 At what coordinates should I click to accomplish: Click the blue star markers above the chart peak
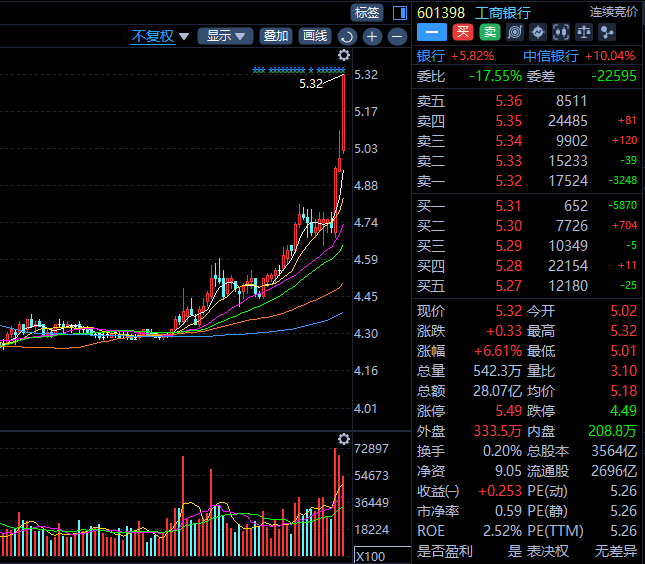(x=299, y=70)
